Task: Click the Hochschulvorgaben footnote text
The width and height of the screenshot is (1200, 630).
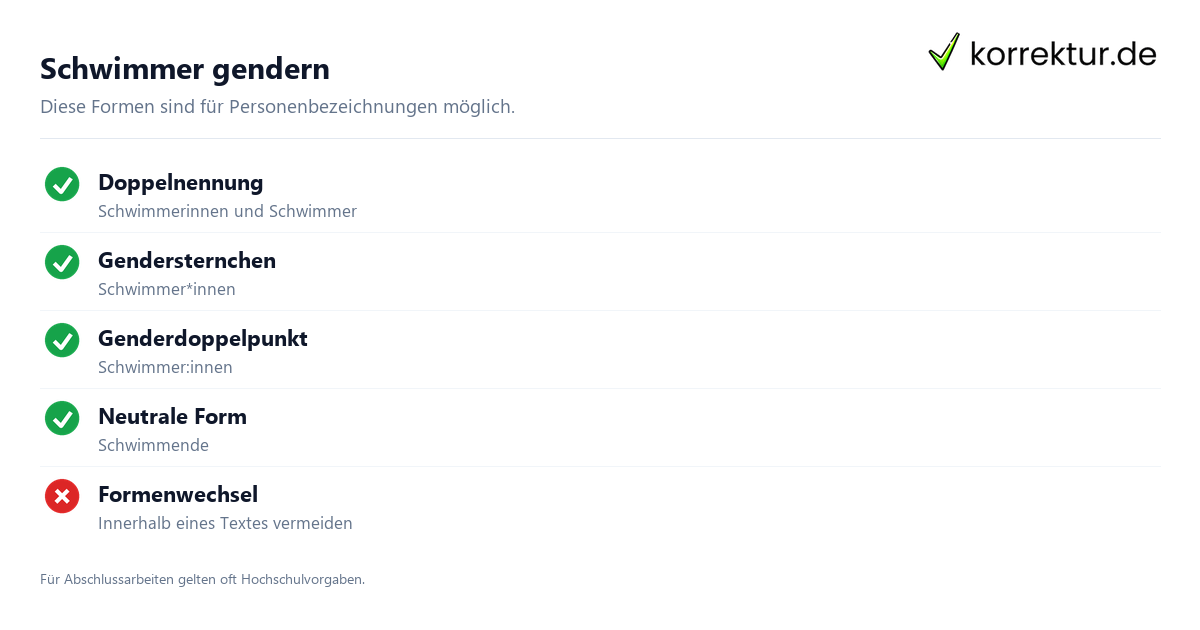Action: click(x=202, y=580)
